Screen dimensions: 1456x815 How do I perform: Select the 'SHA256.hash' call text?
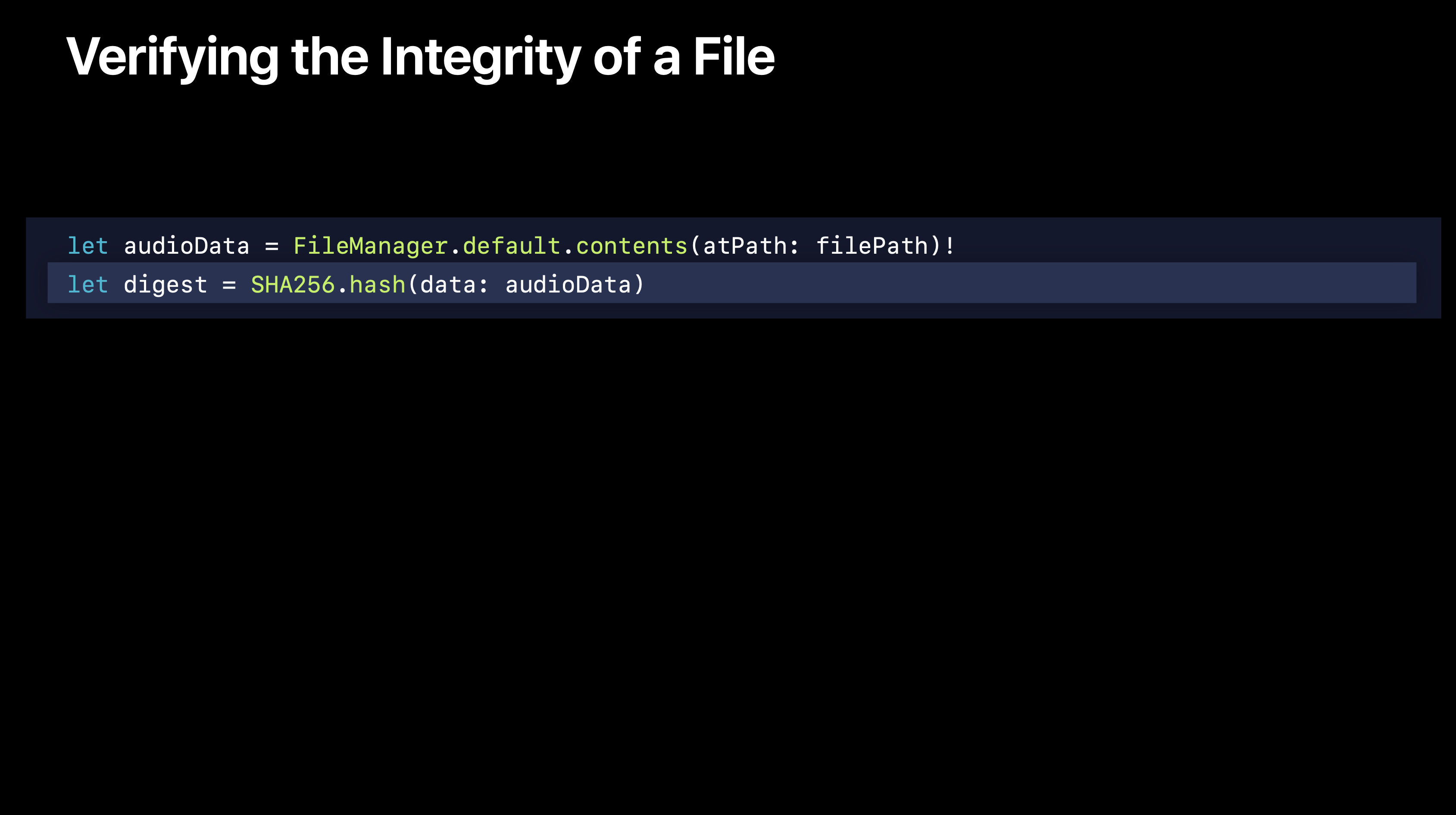click(328, 285)
